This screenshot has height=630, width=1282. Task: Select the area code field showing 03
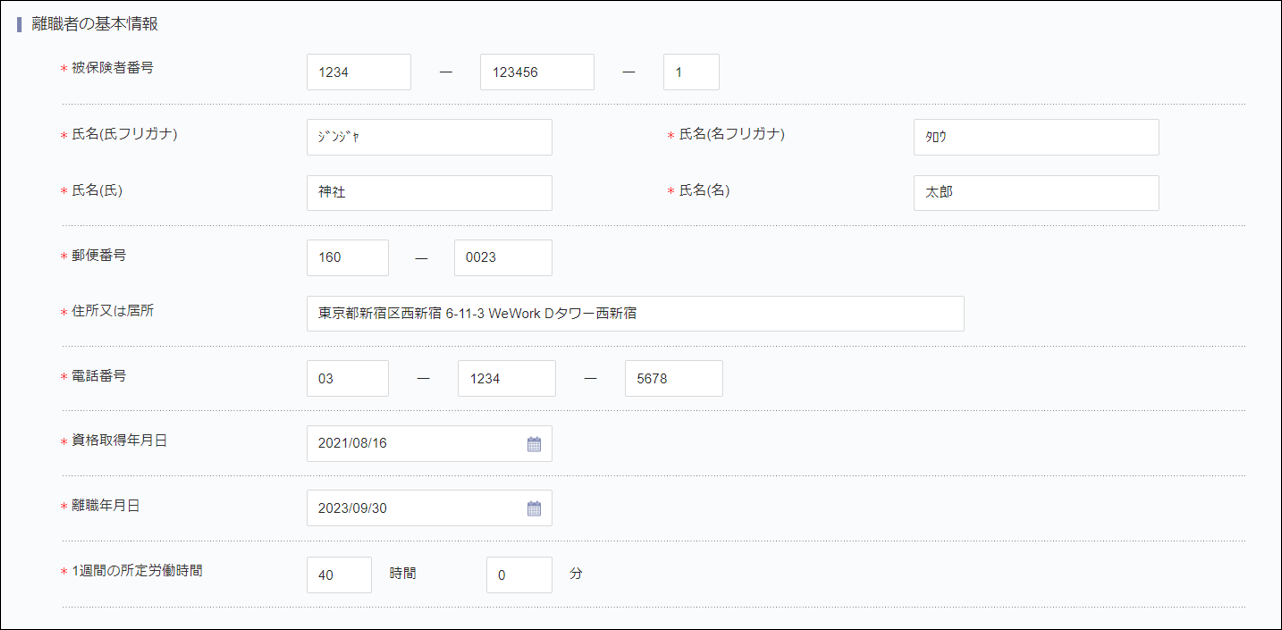[x=347, y=378]
